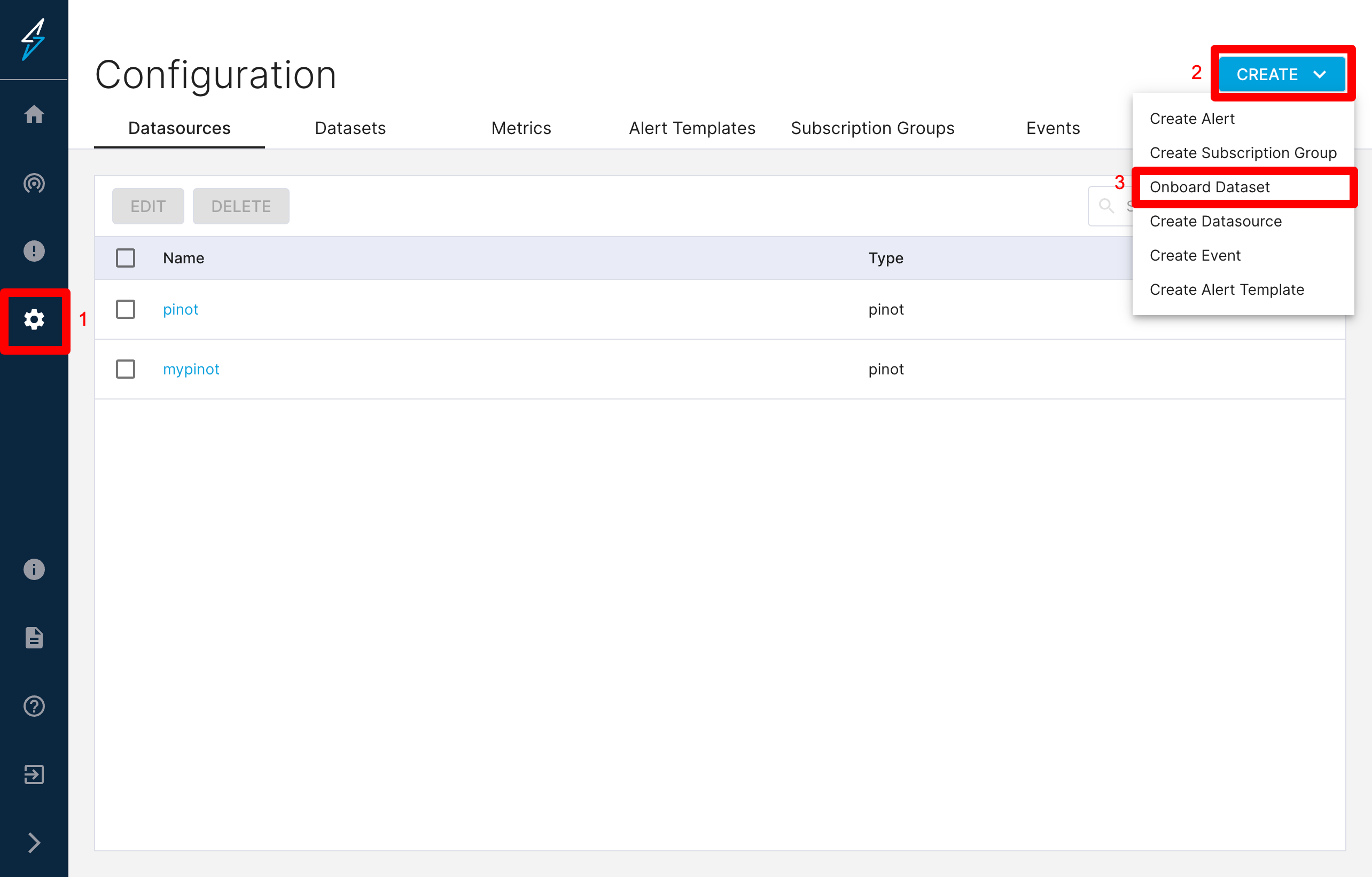The height and width of the screenshot is (877, 1372).
Task: Select all rows with the header checkbox
Action: point(126,257)
